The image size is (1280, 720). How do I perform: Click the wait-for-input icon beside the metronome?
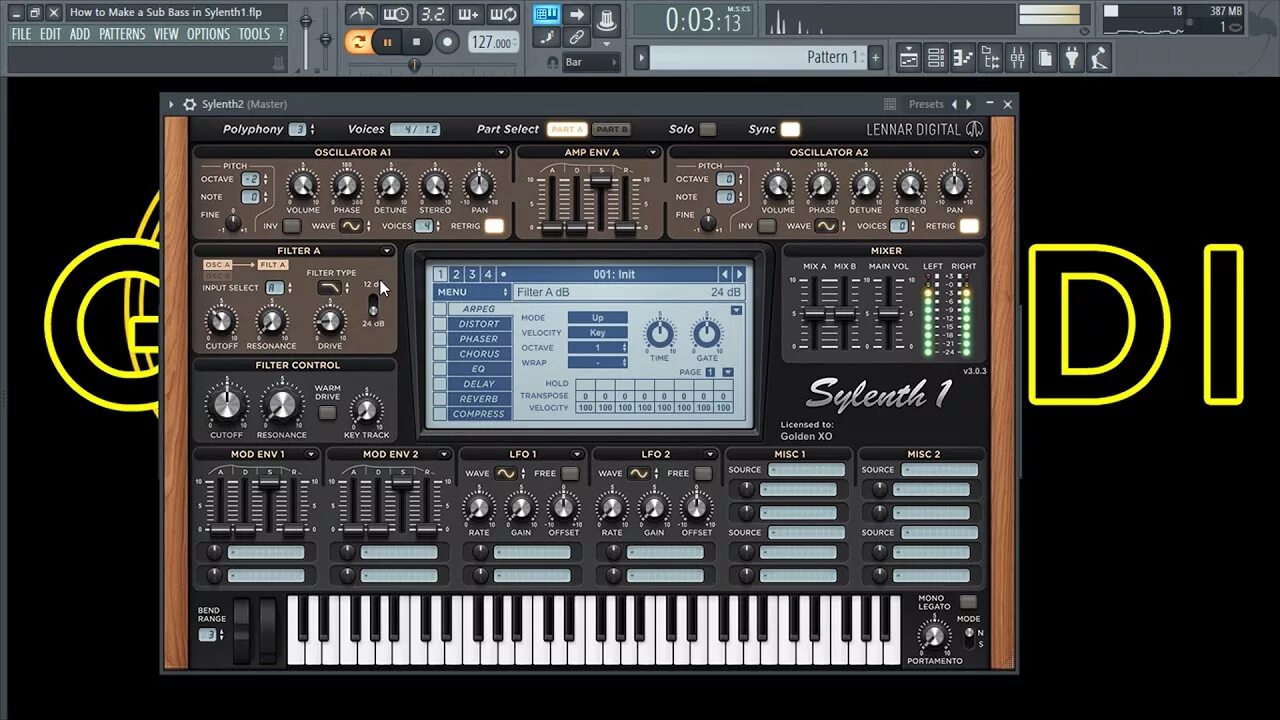click(396, 14)
